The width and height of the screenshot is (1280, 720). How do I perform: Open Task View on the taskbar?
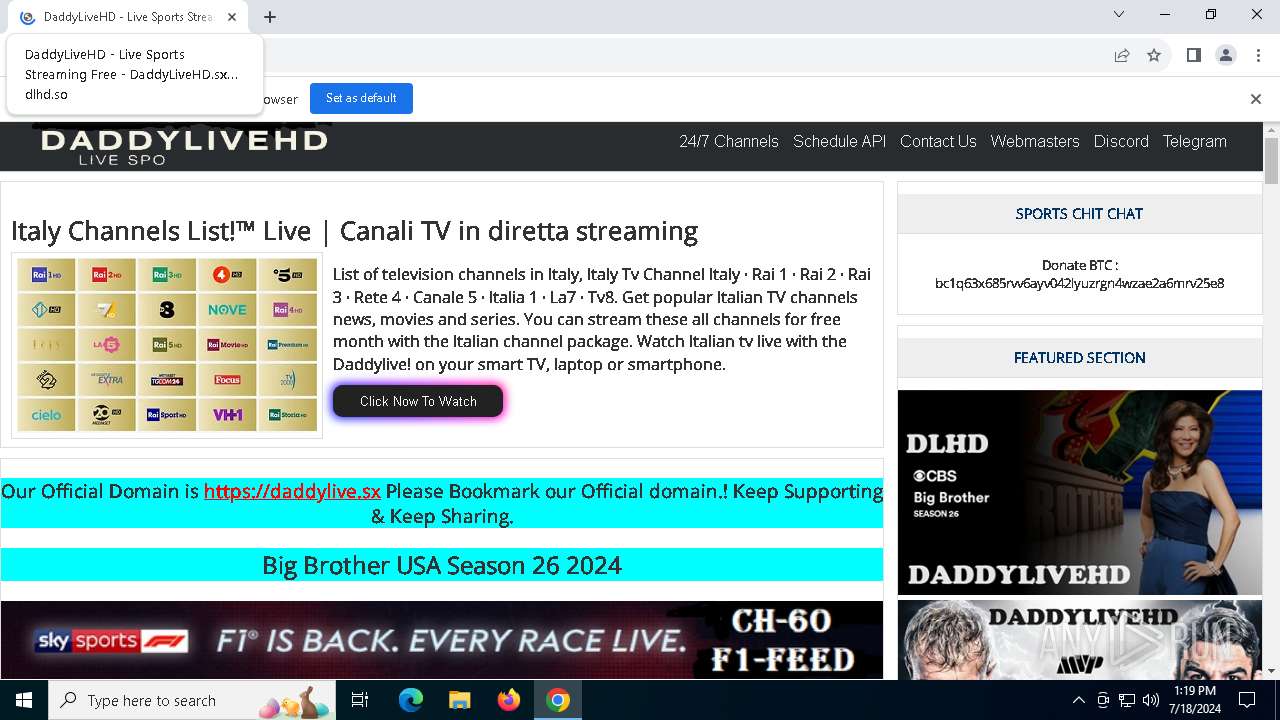click(x=360, y=700)
